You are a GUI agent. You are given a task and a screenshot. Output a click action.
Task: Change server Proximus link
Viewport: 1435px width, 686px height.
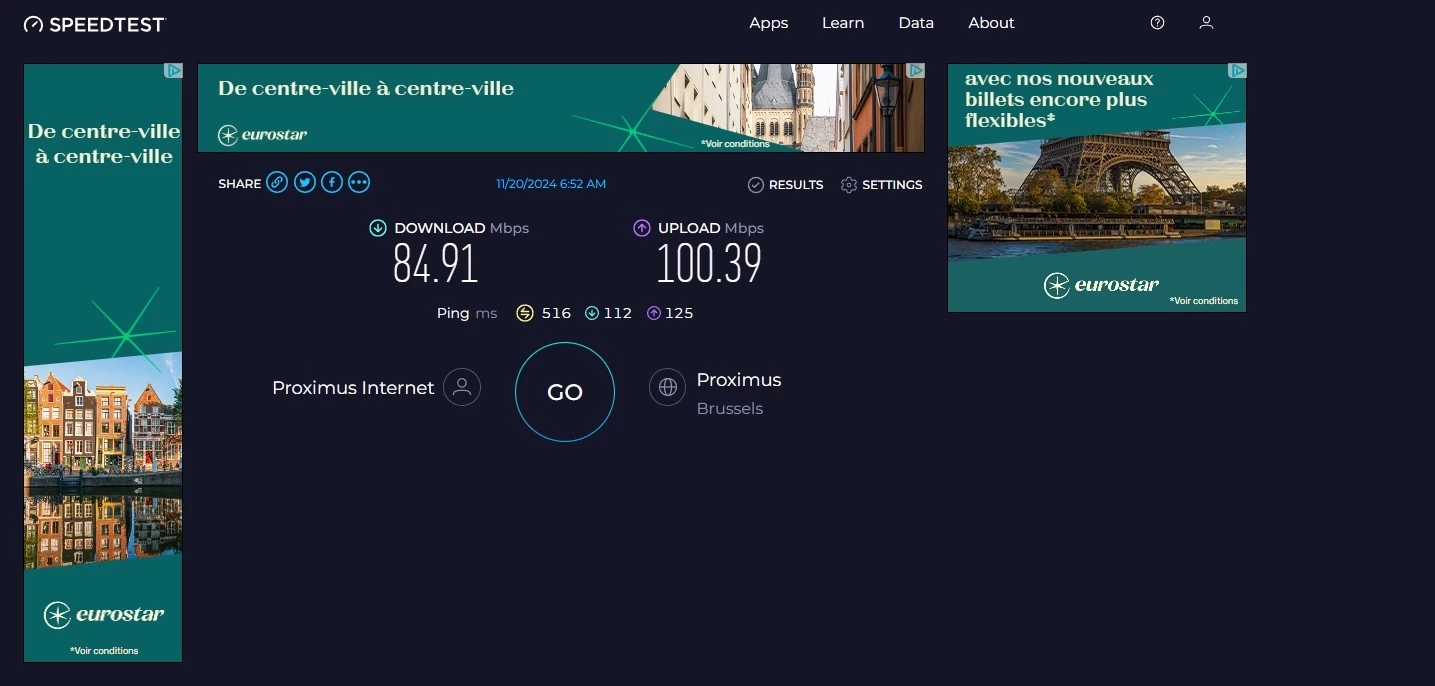[x=739, y=380]
